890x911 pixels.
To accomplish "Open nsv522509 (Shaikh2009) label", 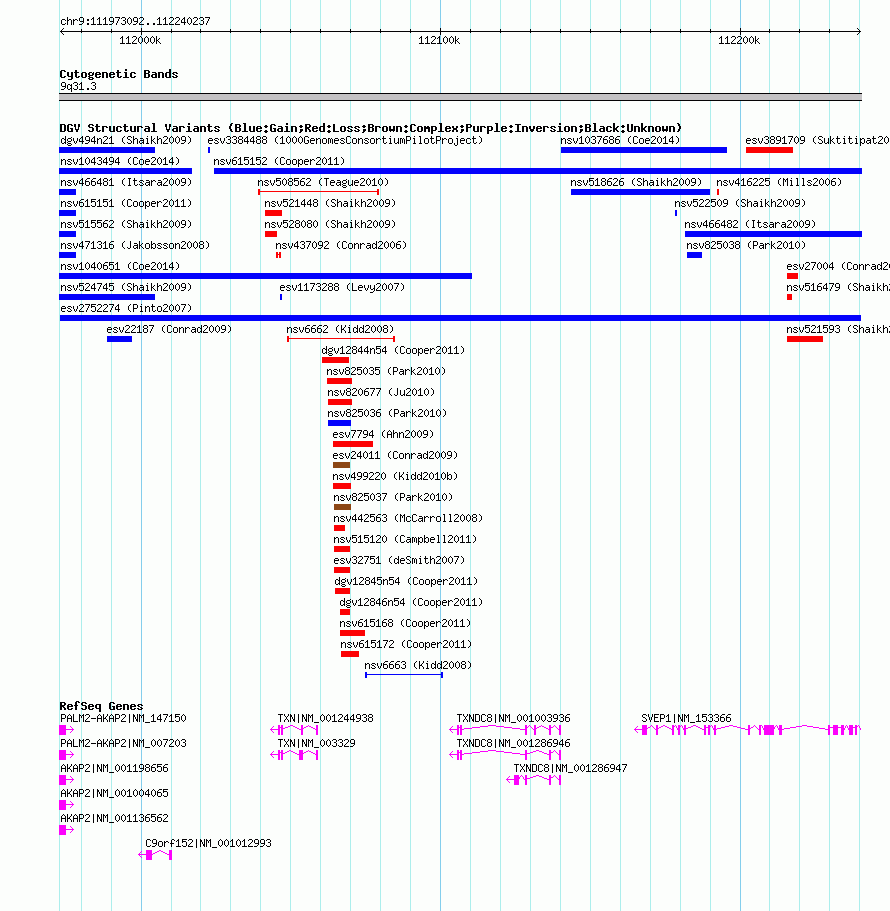I will (740, 203).
